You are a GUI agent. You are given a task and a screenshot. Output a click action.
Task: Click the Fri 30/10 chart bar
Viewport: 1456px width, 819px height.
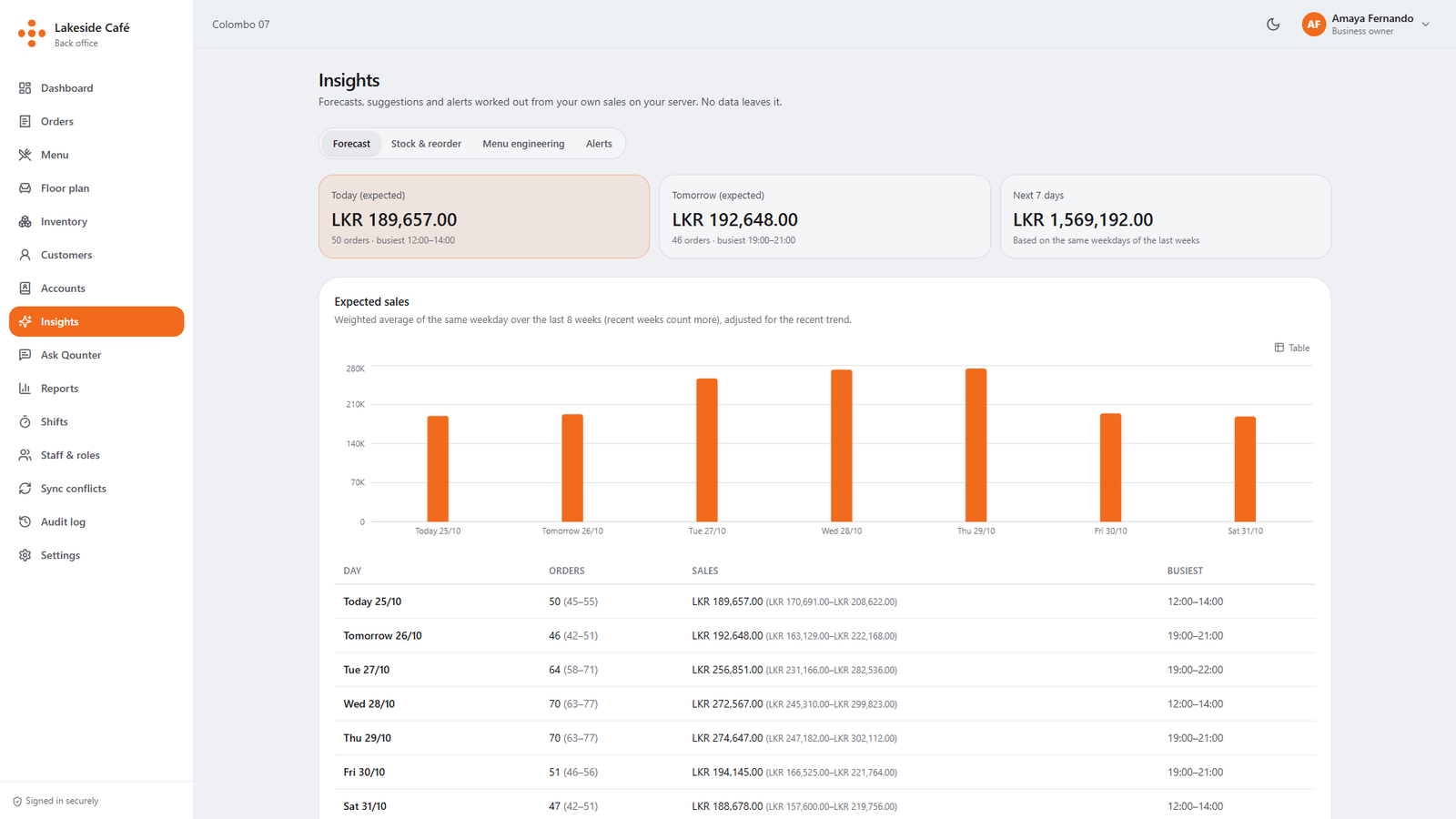point(1110,468)
